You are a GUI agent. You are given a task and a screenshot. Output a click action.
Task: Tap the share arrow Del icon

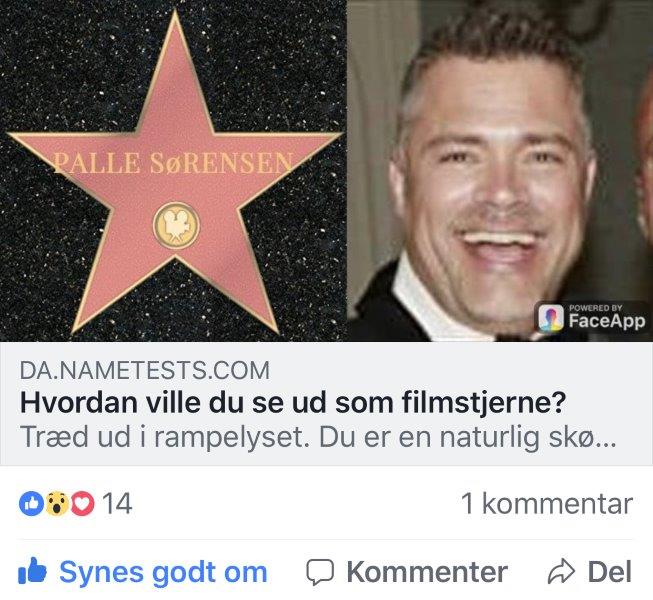pos(561,571)
